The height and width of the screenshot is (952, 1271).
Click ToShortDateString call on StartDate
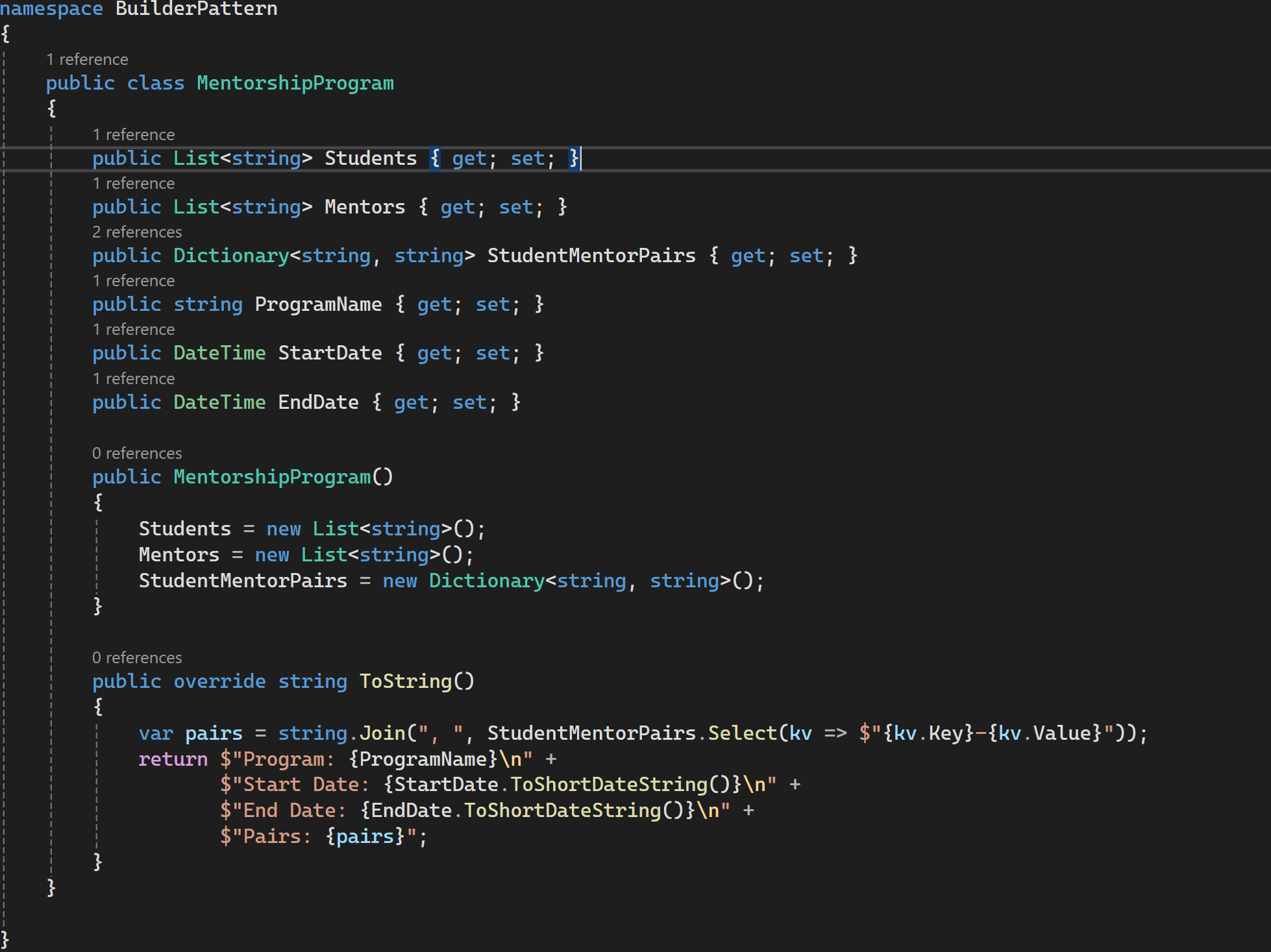[608, 785]
